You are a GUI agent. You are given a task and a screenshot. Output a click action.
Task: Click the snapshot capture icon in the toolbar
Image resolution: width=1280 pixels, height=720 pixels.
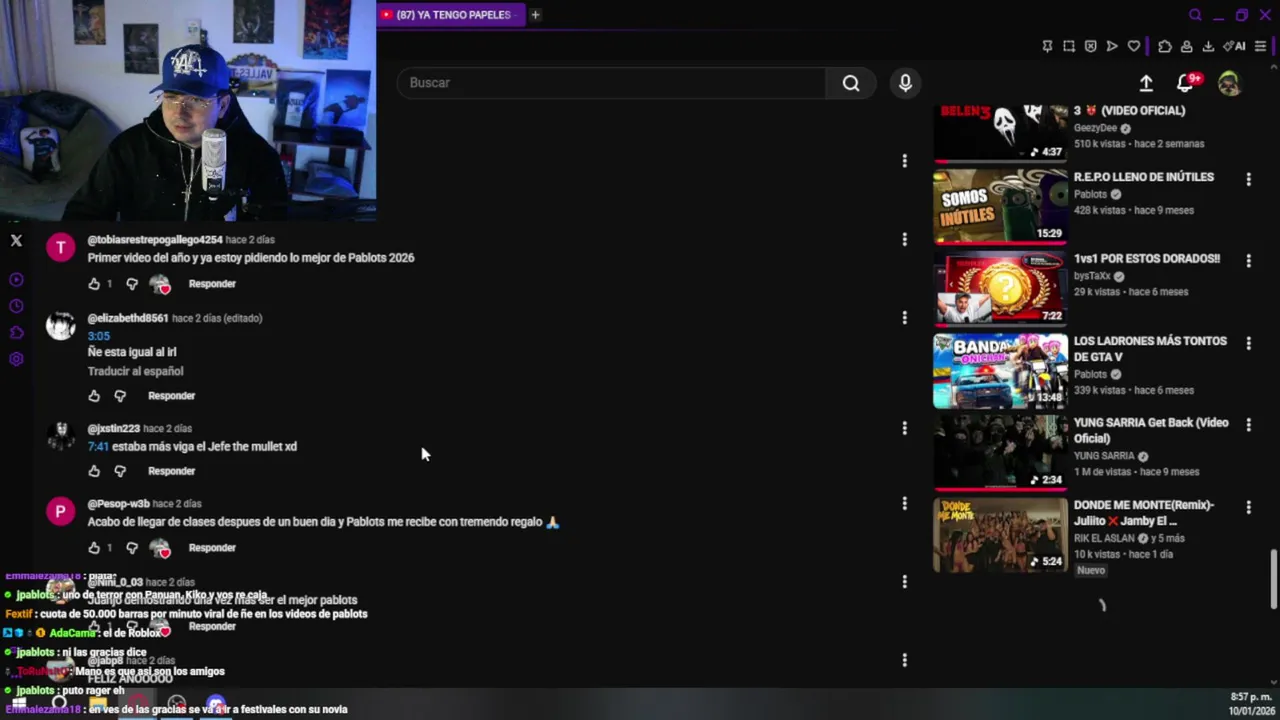(x=1069, y=46)
